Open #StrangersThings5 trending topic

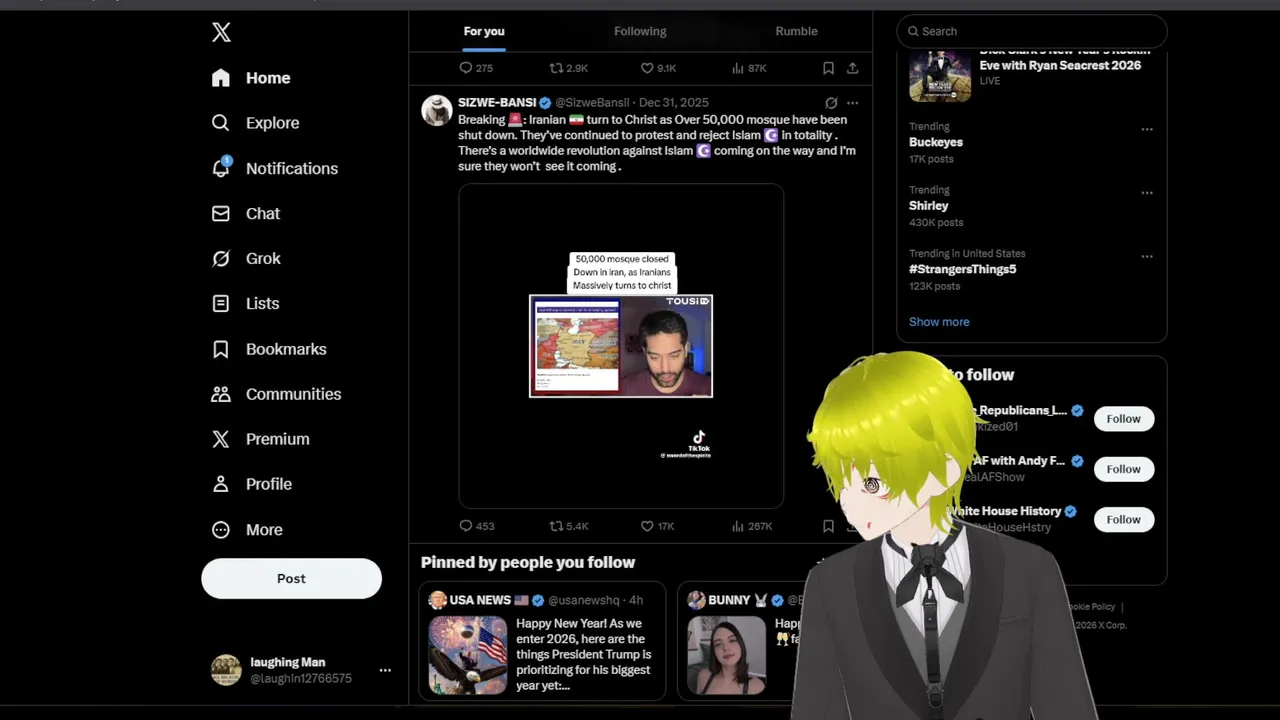coord(963,269)
